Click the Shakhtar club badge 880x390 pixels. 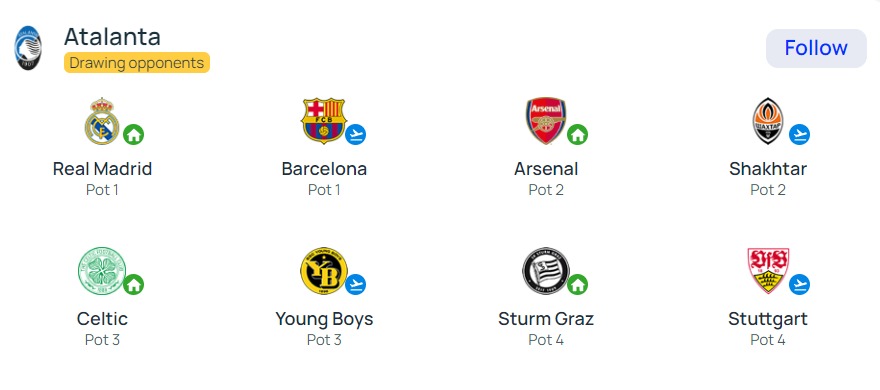[x=767, y=121]
